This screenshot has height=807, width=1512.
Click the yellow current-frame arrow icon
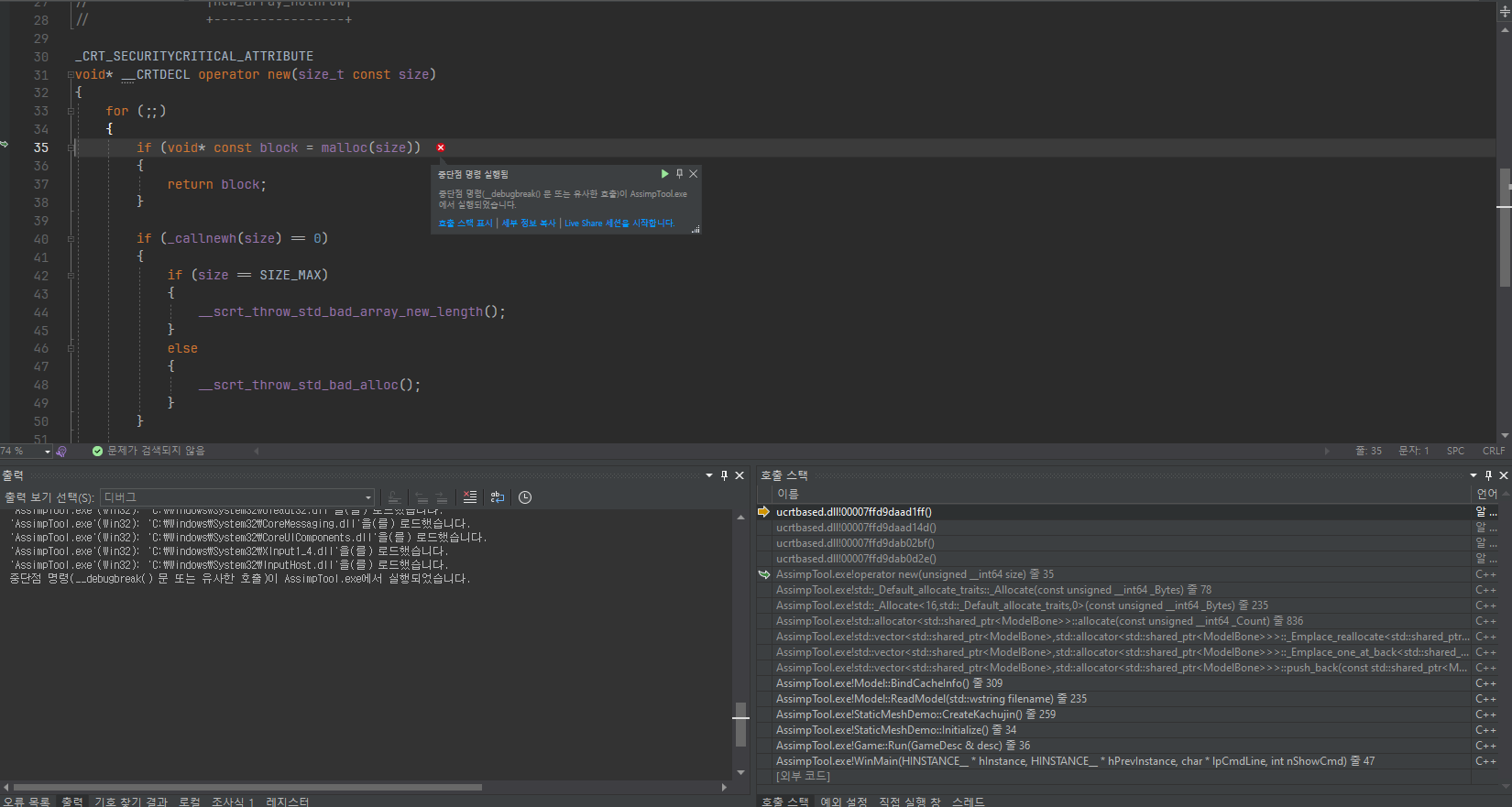764,512
